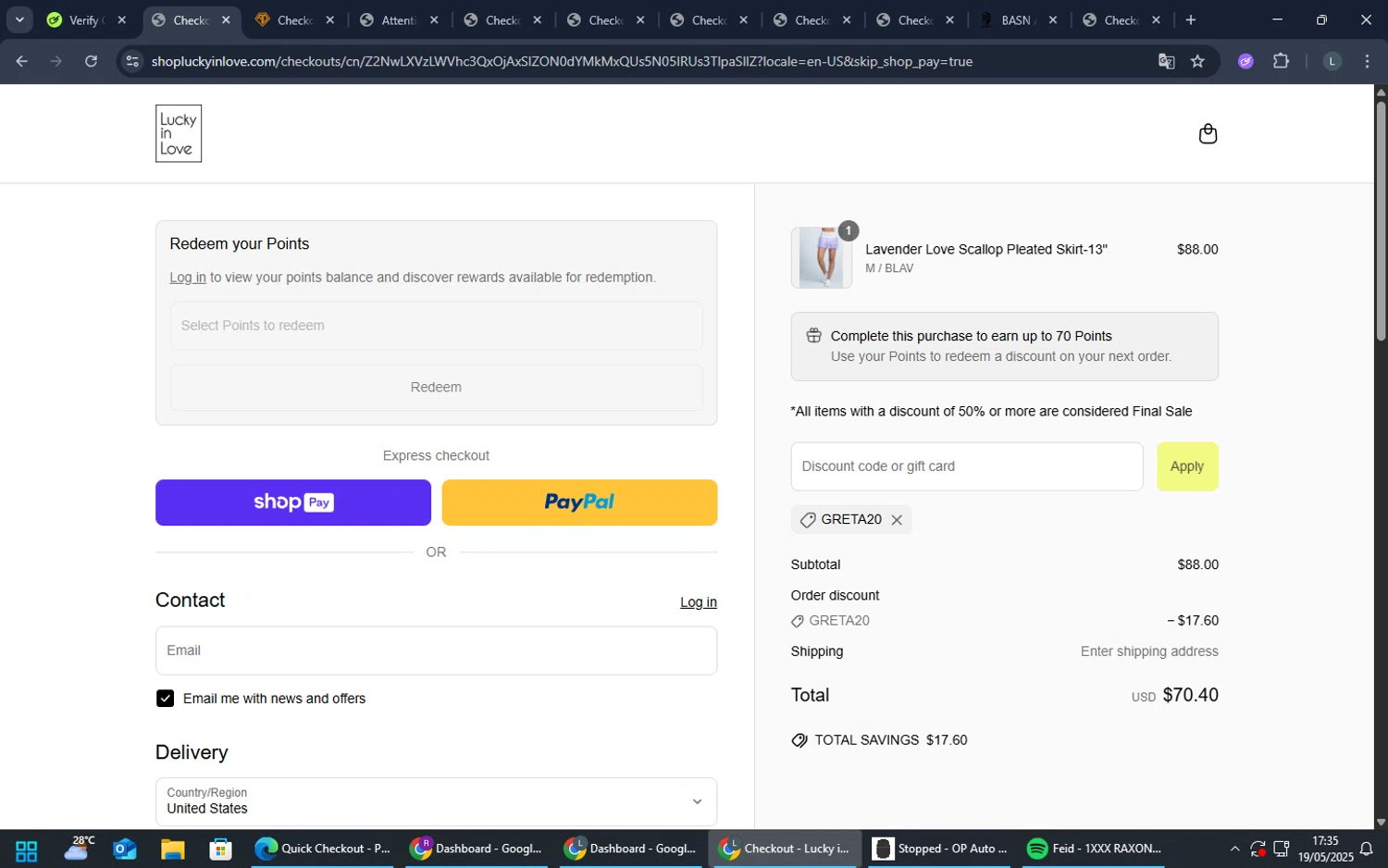Open the weather widget showing 28°C

coord(78,849)
